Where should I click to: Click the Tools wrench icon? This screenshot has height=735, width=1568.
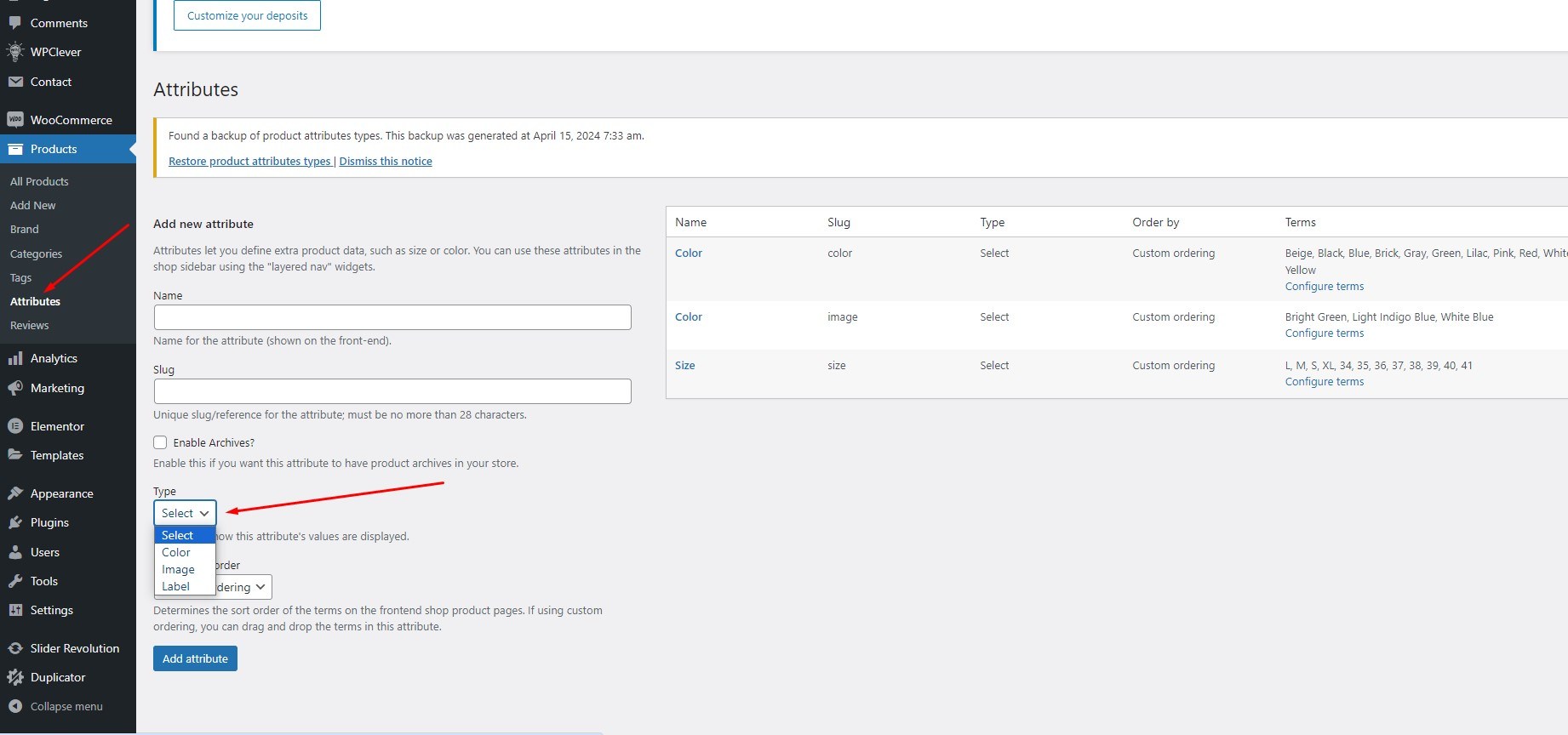pos(14,581)
